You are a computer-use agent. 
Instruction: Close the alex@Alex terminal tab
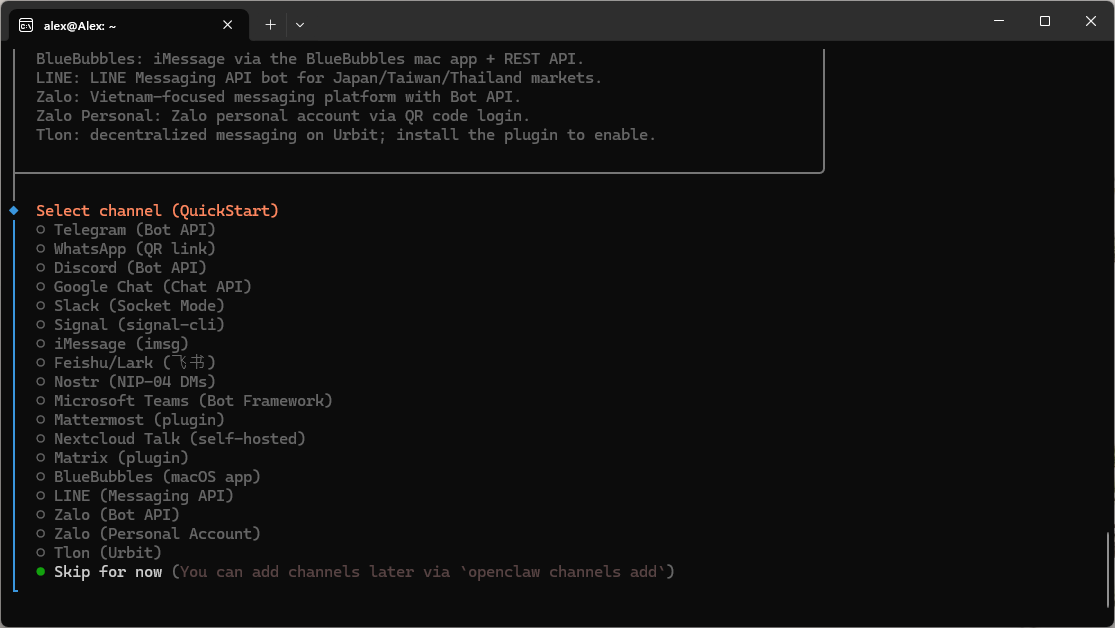228,24
